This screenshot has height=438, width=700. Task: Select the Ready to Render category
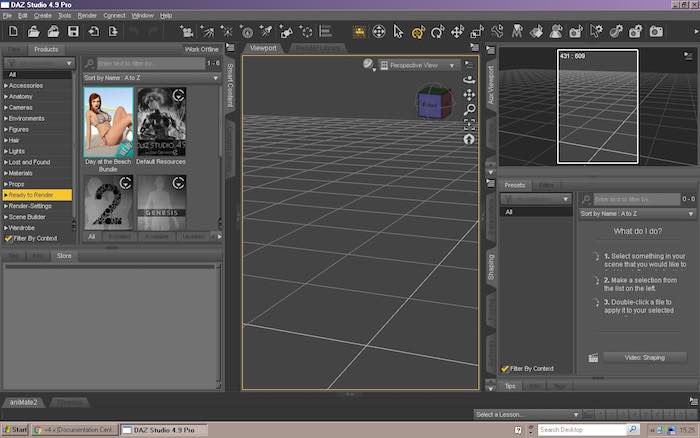click(x=38, y=195)
